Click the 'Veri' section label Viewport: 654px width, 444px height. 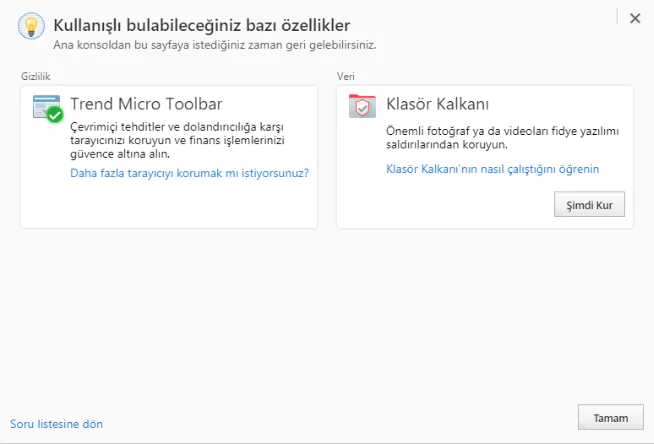[345, 76]
